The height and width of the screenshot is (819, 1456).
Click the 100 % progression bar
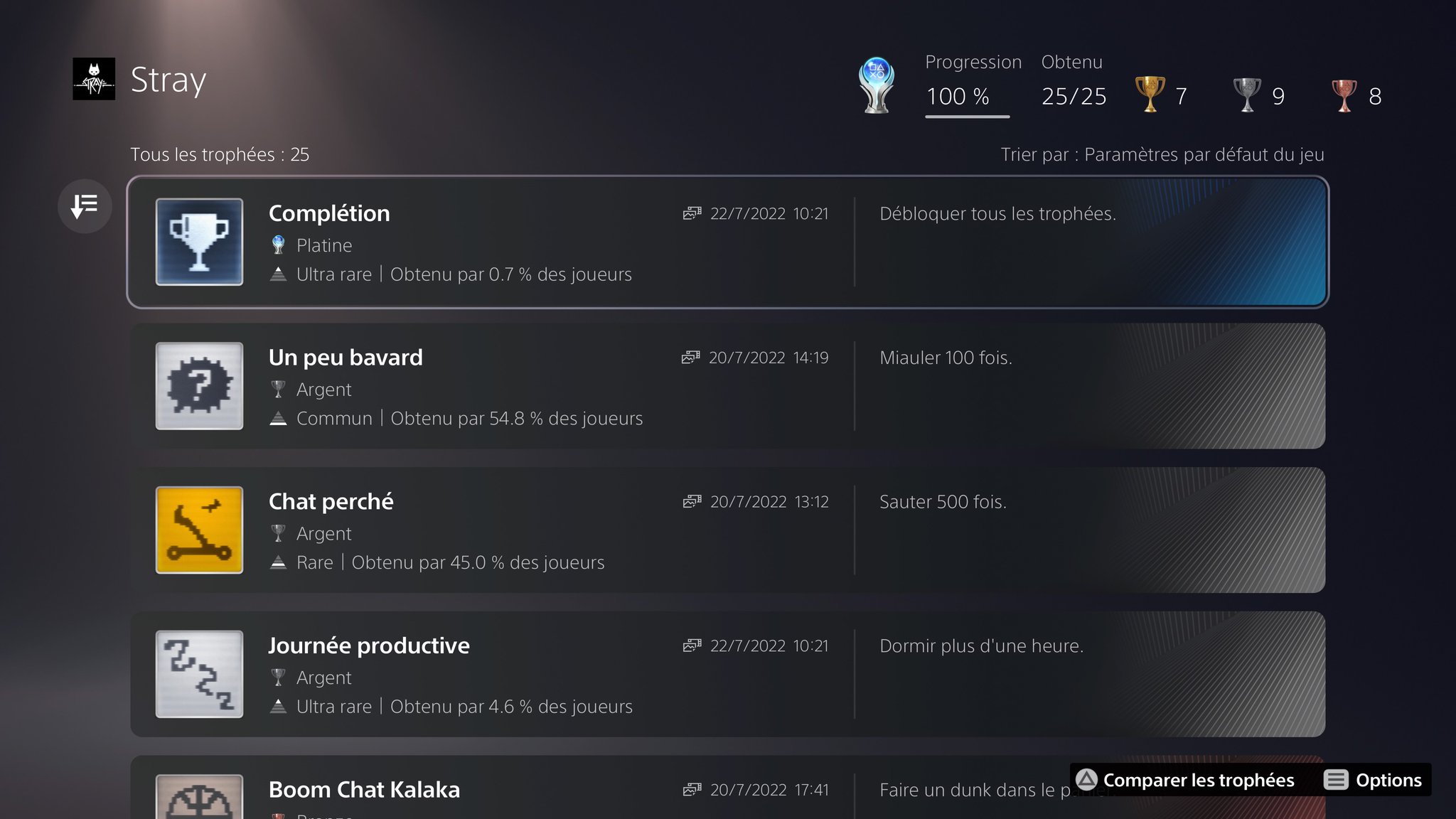click(967, 117)
